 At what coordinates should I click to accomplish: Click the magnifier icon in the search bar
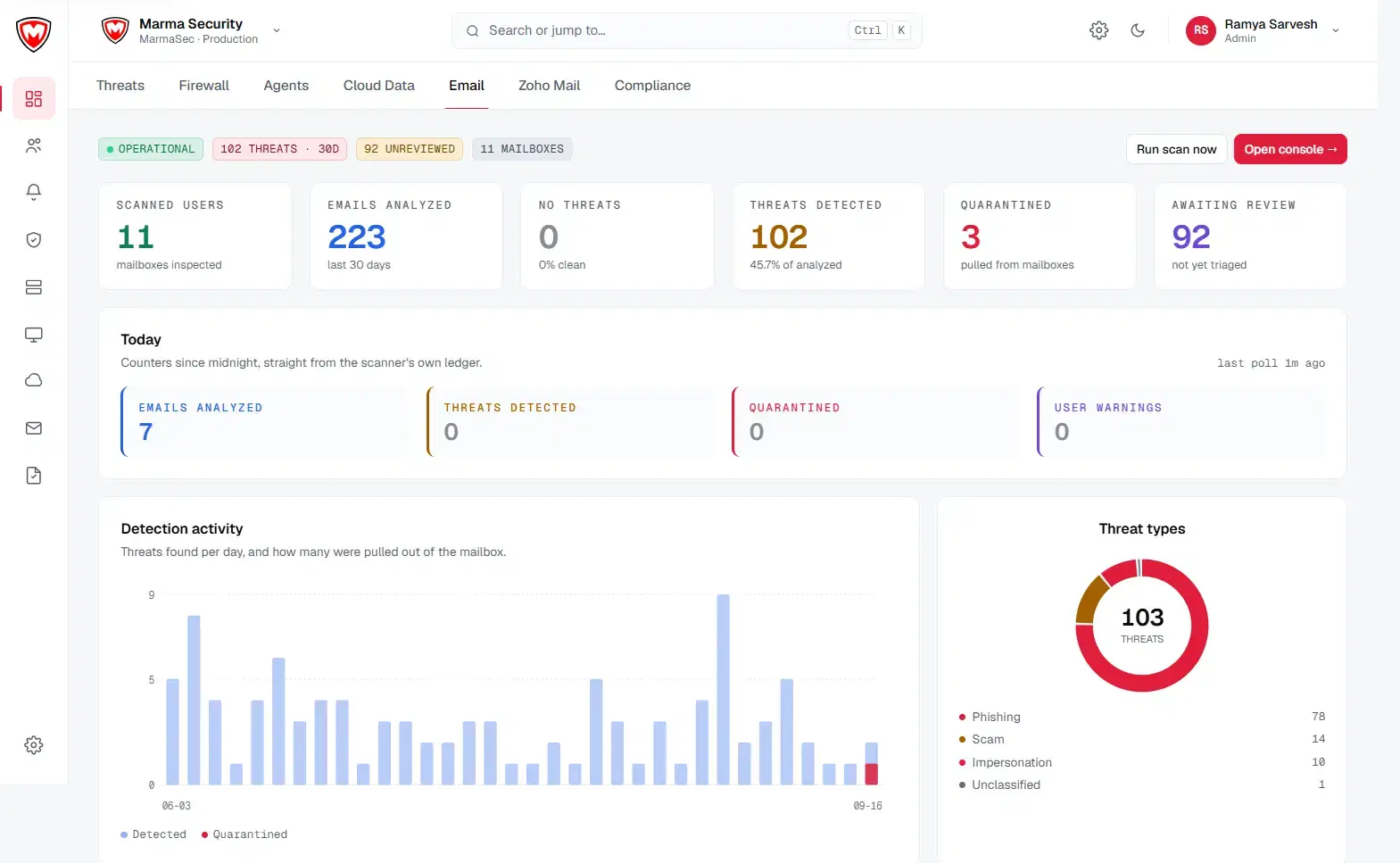473,30
